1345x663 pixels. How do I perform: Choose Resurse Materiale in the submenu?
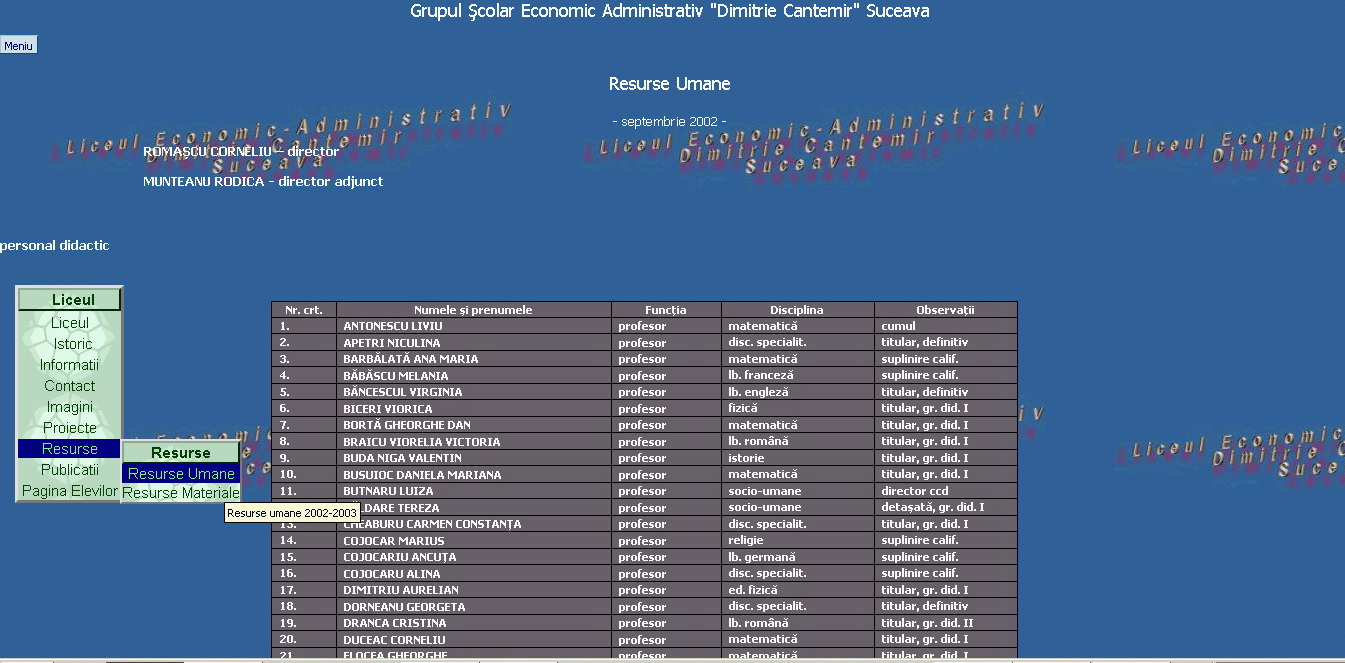point(181,493)
